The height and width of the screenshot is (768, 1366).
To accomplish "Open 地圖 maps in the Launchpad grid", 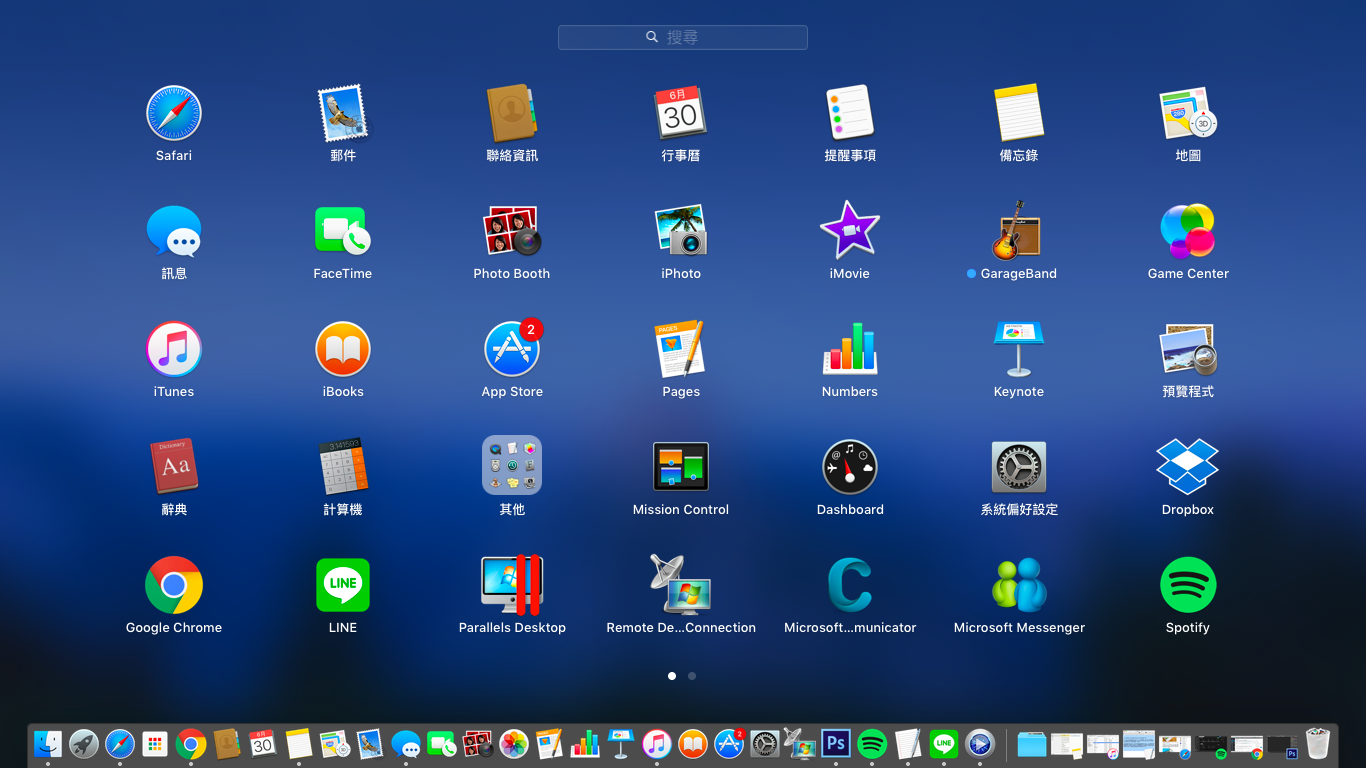I will point(1188,113).
